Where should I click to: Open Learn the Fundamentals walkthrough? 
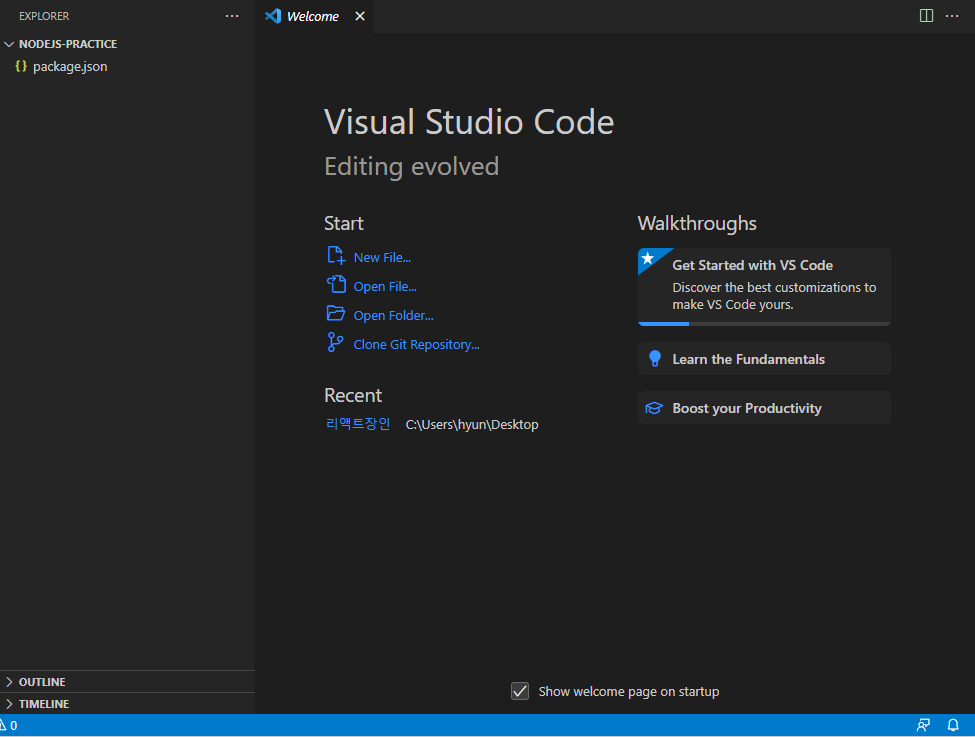pyautogui.click(x=764, y=359)
